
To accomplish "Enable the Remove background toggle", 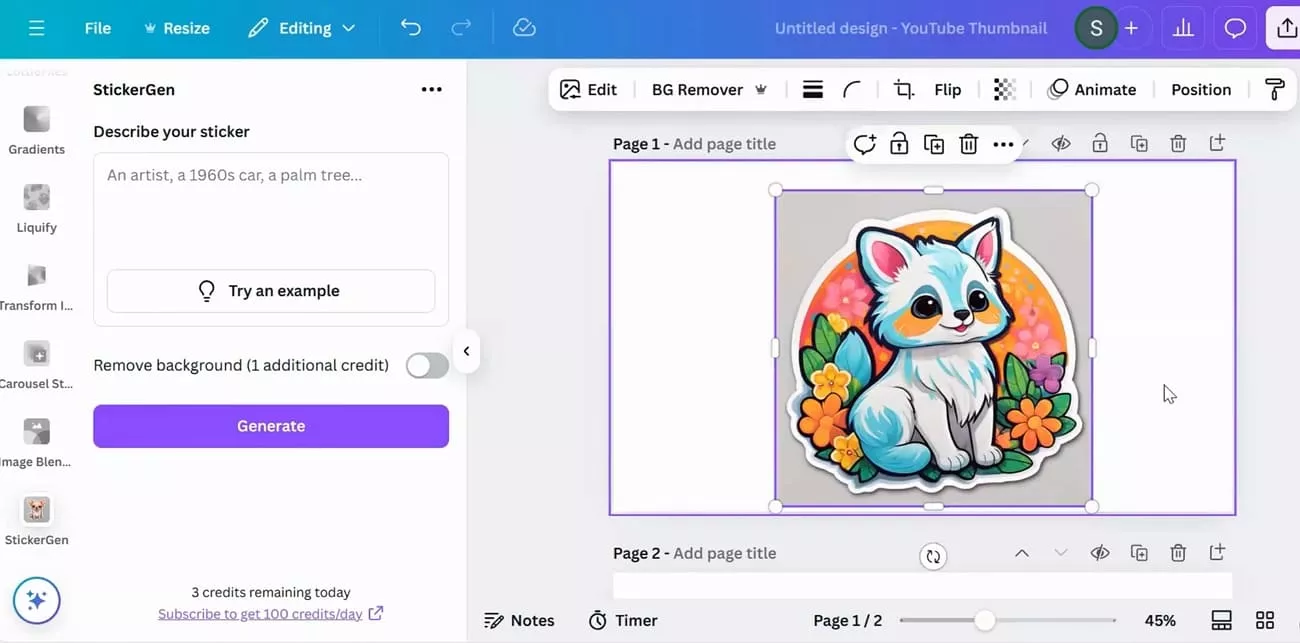I will 427,365.
